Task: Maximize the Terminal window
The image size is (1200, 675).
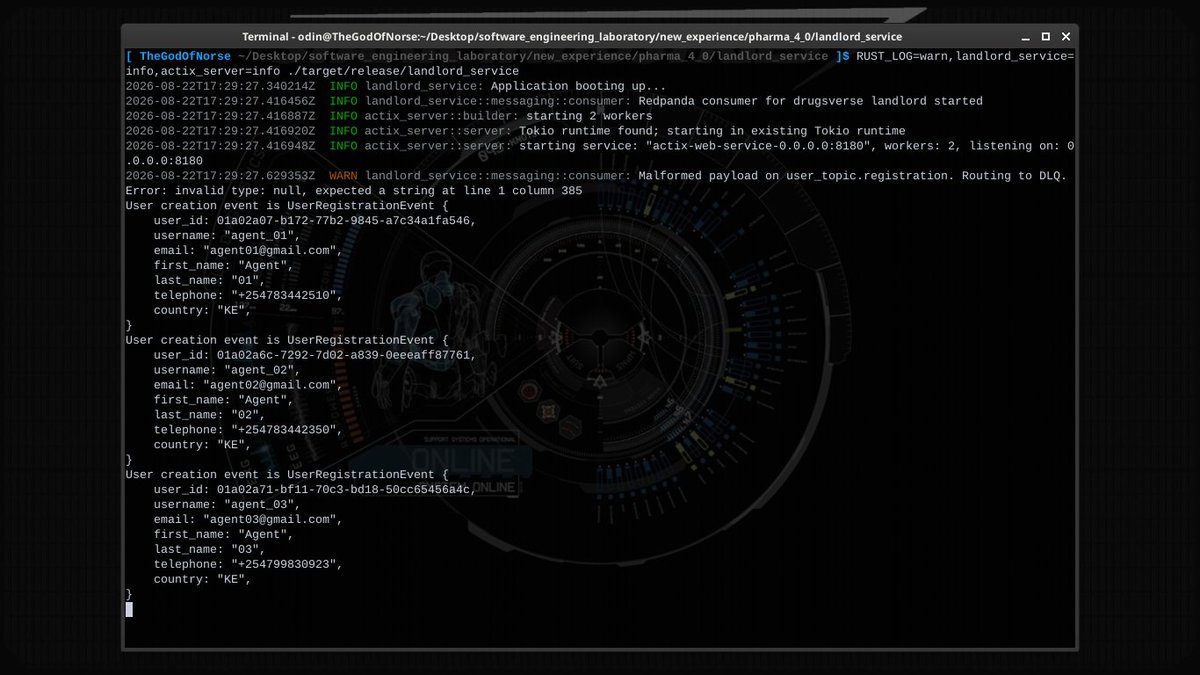Action: click(1045, 36)
